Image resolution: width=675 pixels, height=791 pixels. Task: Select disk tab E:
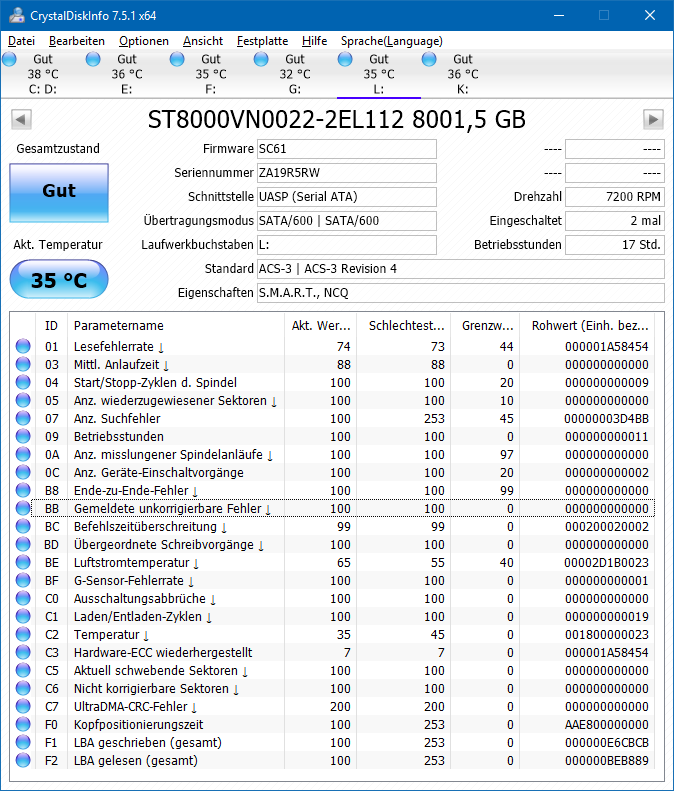127,74
